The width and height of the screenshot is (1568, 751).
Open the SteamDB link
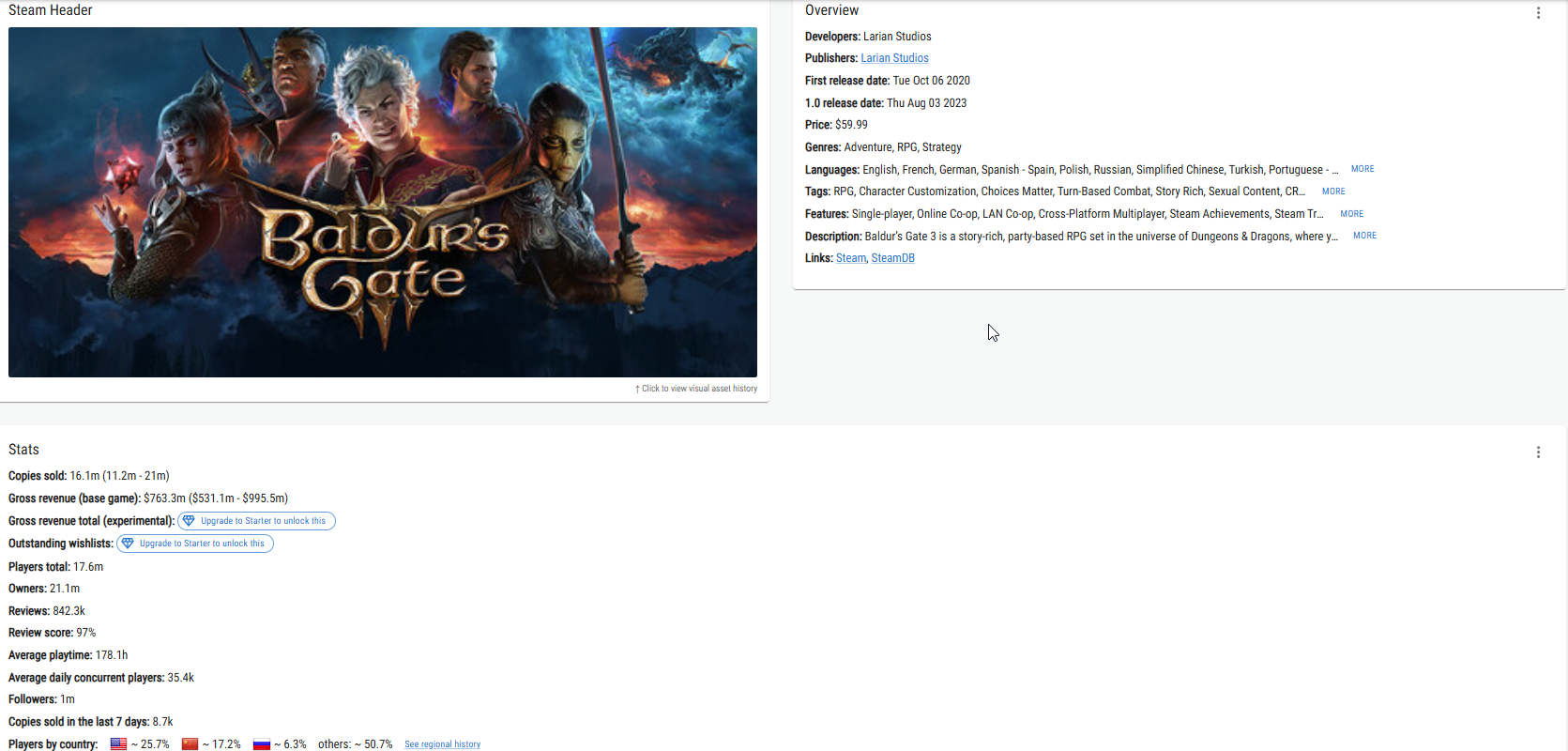tap(892, 258)
